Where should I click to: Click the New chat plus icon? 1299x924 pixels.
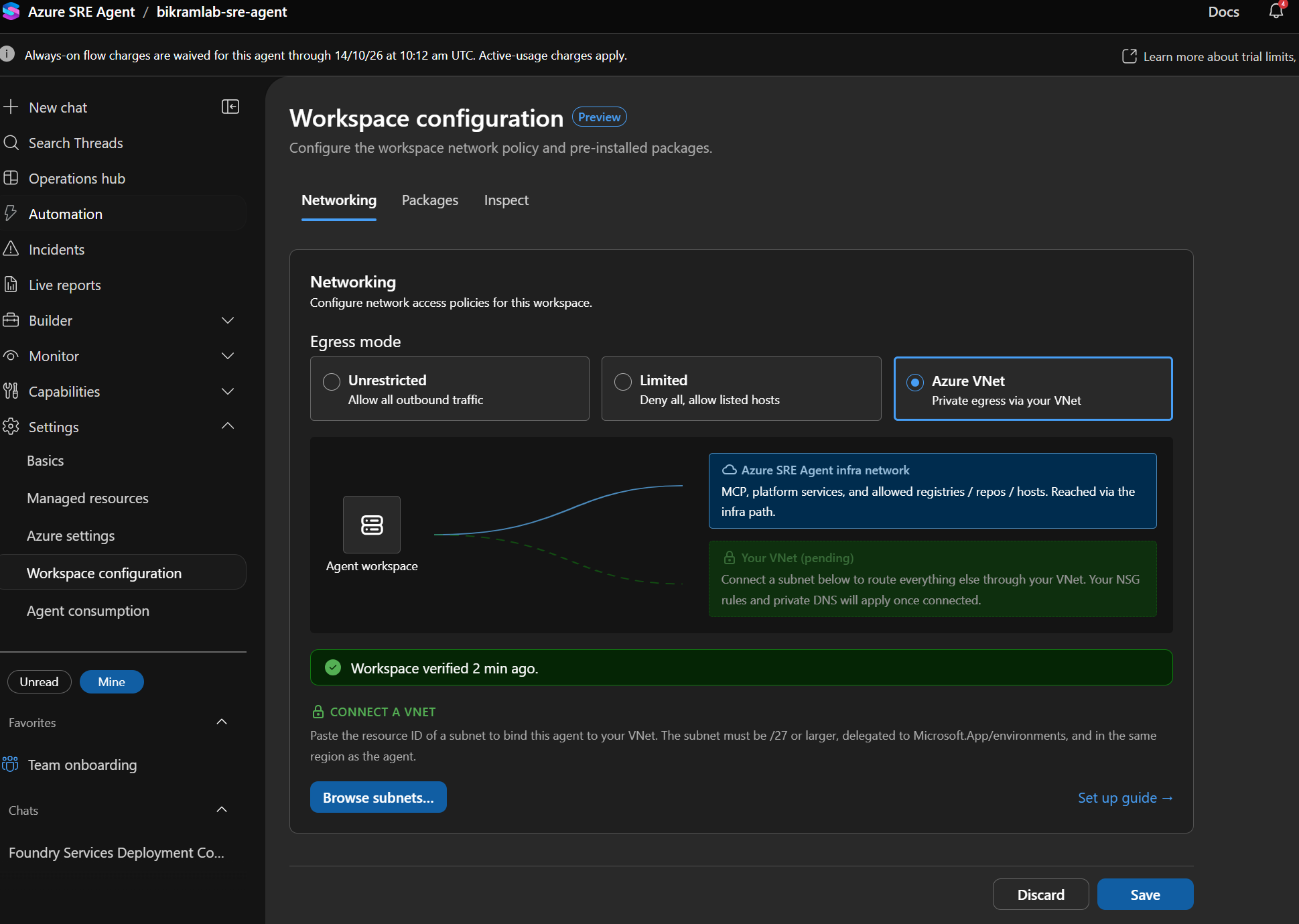click(11, 107)
